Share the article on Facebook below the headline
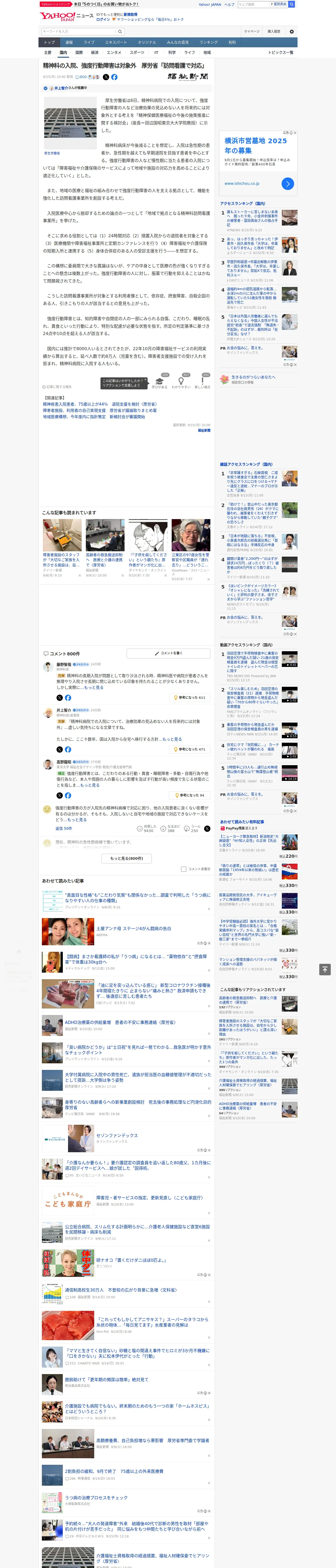 (114, 77)
